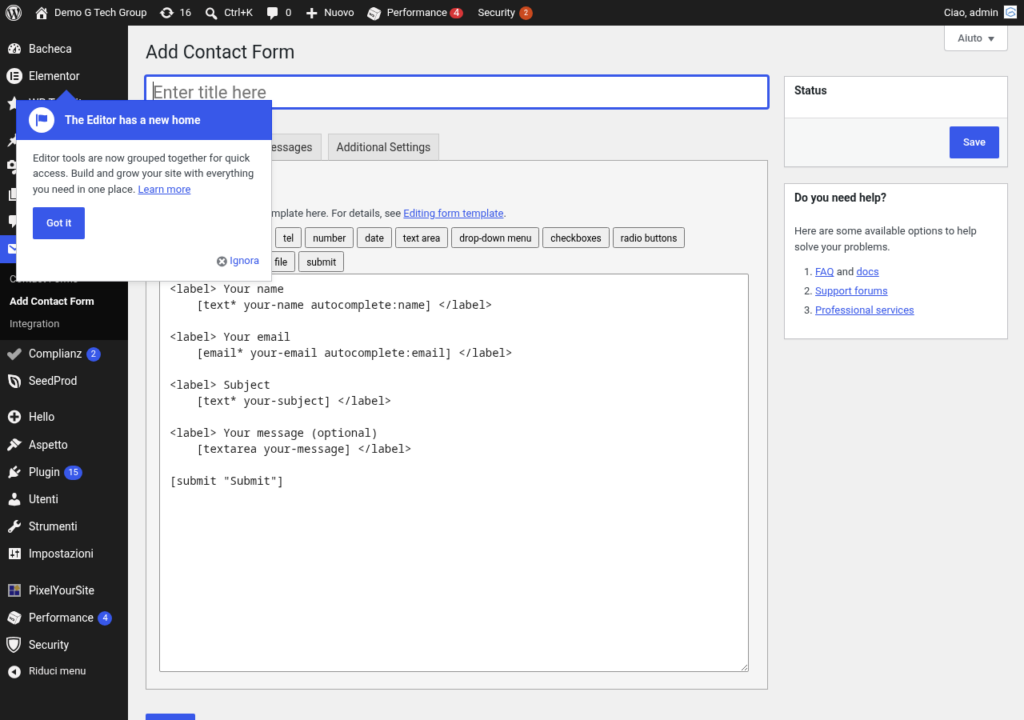The image size is (1024, 720).
Task: Select the flag icon in the Editor notice
Action: (42, 120)
